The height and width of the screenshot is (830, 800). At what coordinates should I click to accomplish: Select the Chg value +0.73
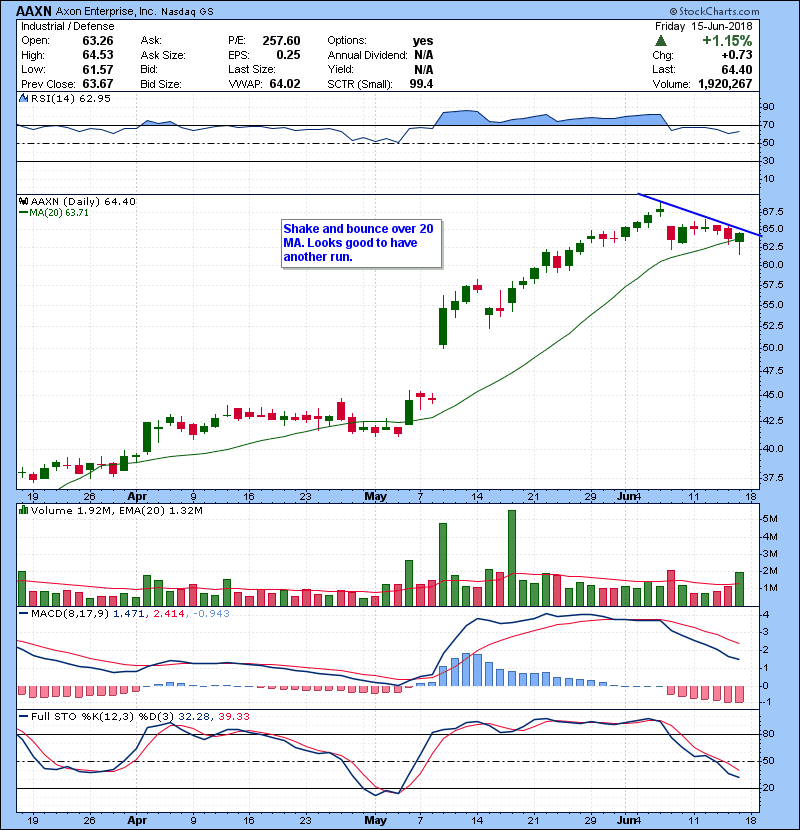pos(736,55)
